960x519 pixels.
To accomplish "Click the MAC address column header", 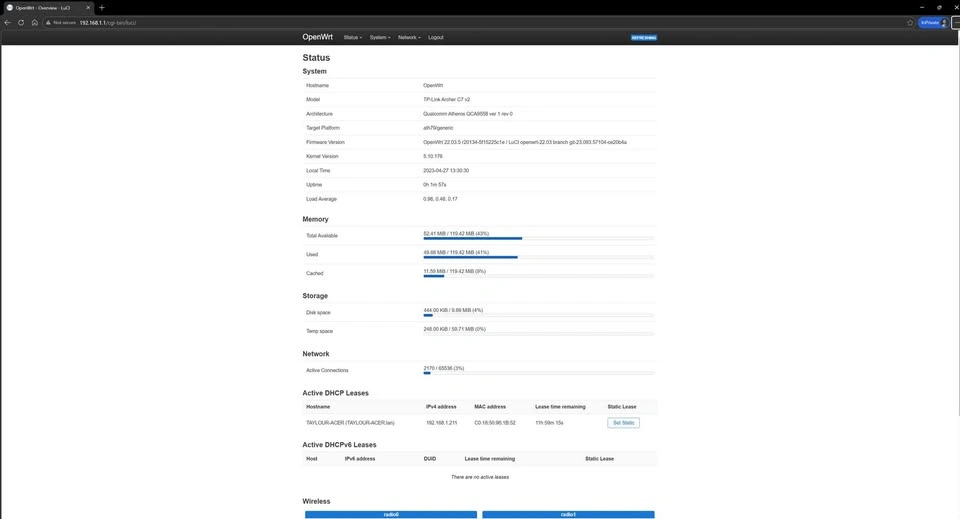I will [x=490, y=406].
